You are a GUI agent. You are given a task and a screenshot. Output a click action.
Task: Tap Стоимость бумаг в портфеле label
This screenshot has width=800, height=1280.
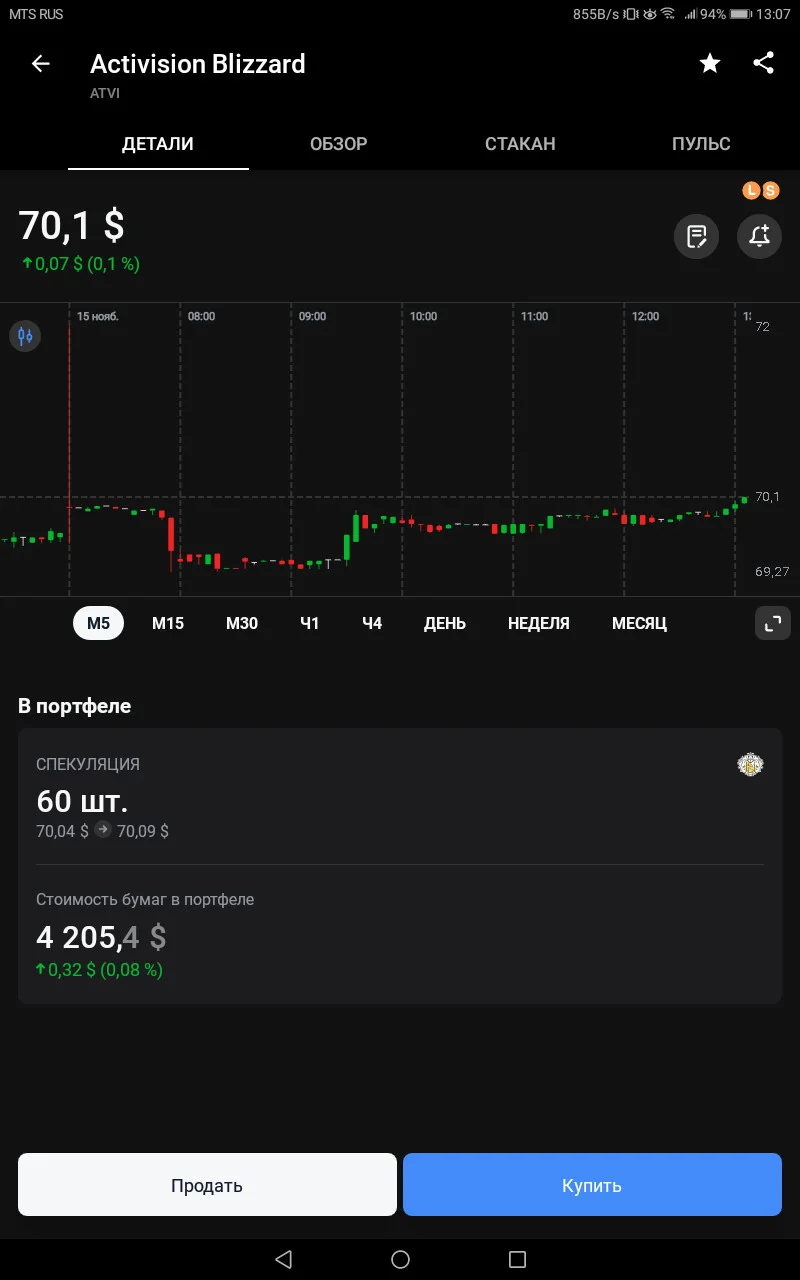(145, 900)
